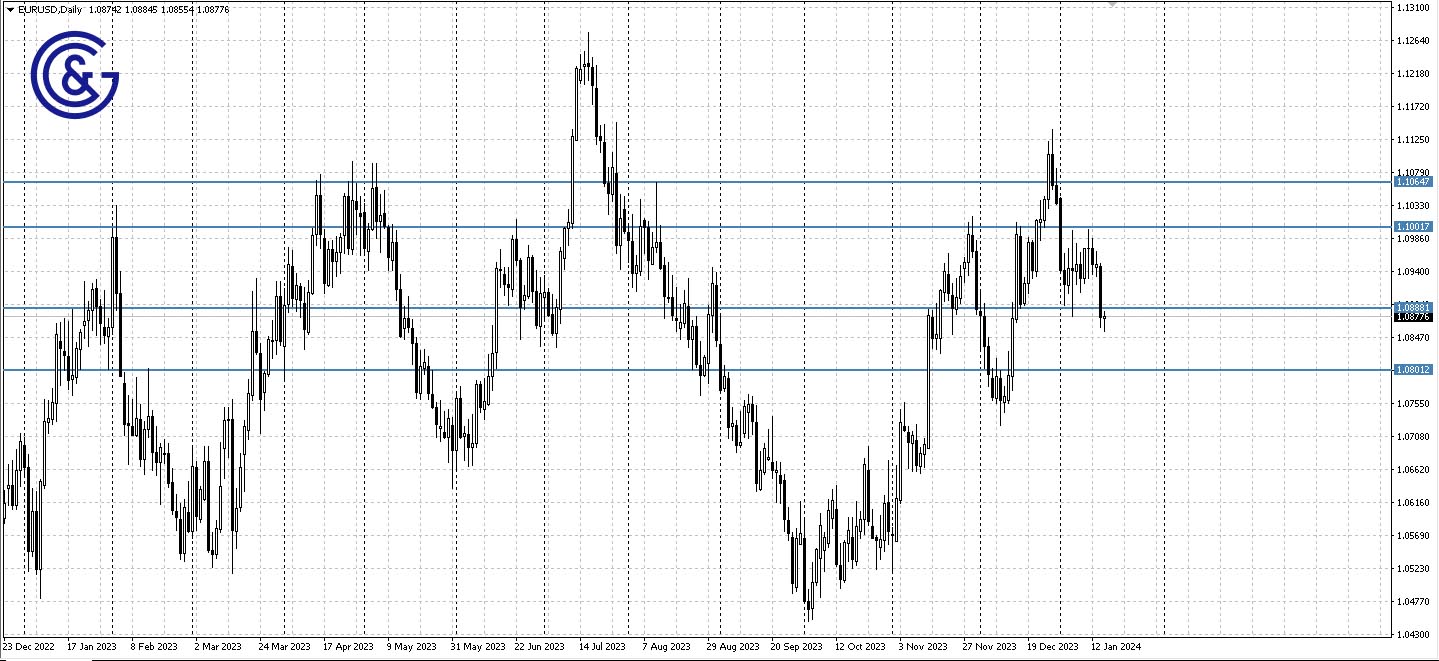Select the EURUSD,Daily chart title label

coord(48,8)
